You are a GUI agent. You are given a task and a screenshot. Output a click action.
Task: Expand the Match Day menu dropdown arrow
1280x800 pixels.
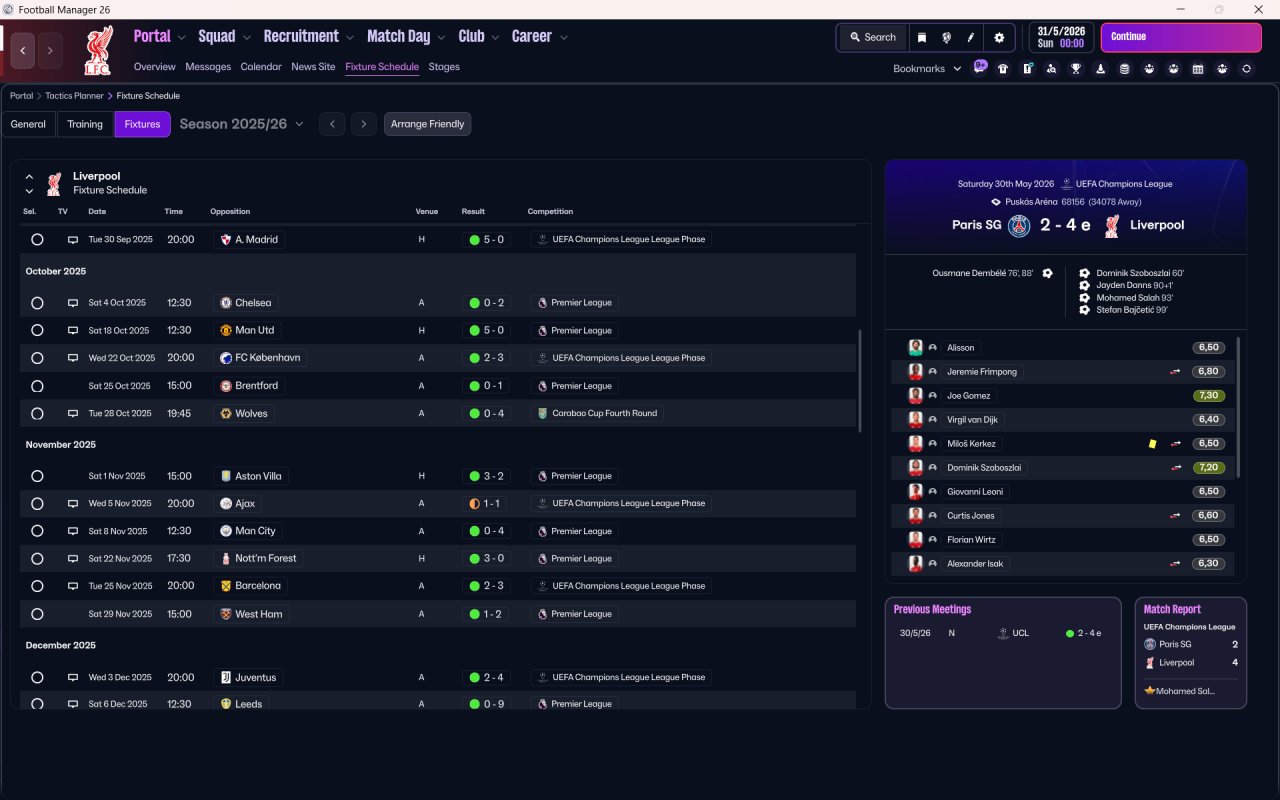pyautogui.click(x=441, y=38)
